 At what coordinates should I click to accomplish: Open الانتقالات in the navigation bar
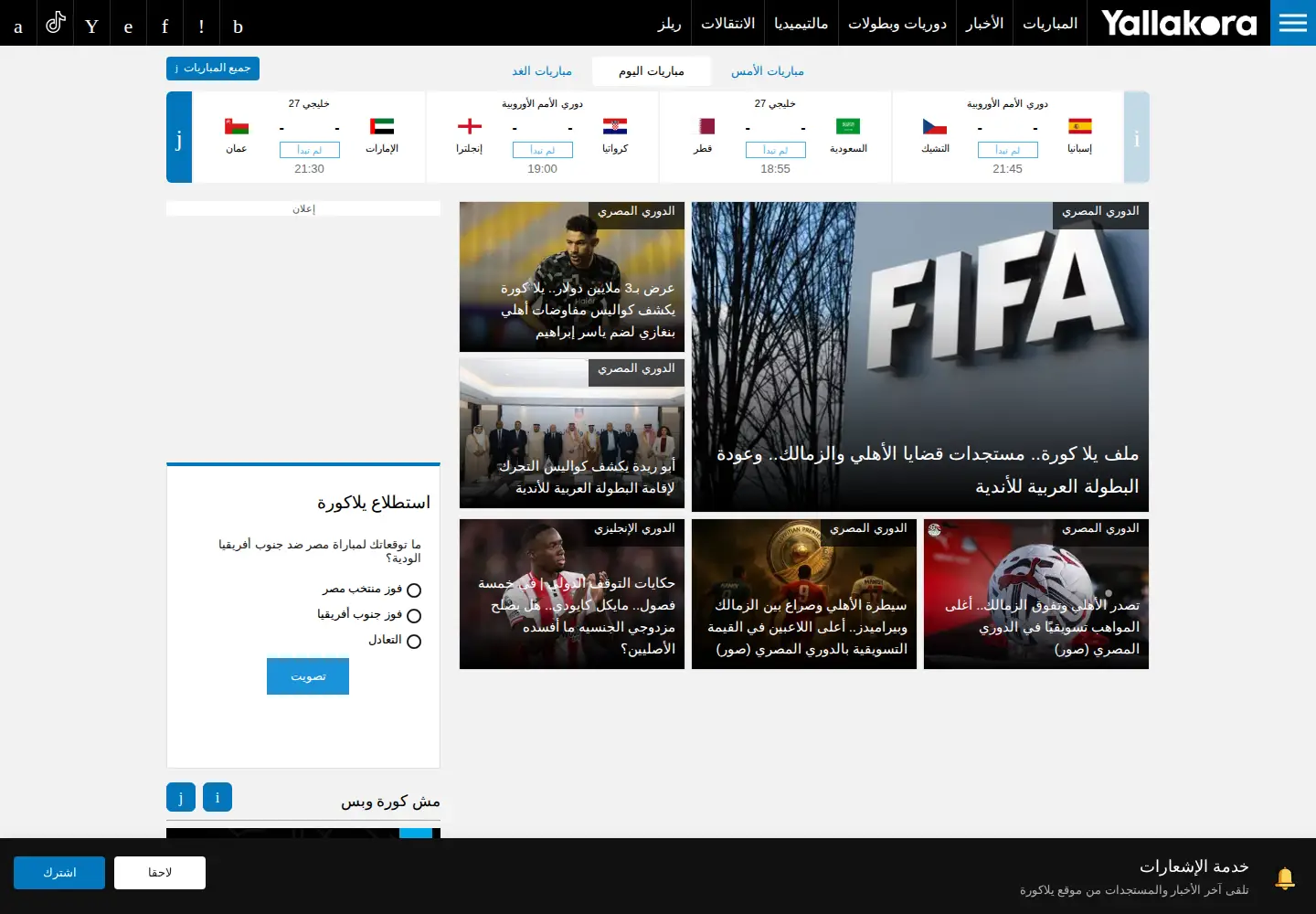[x=728, y=23]
